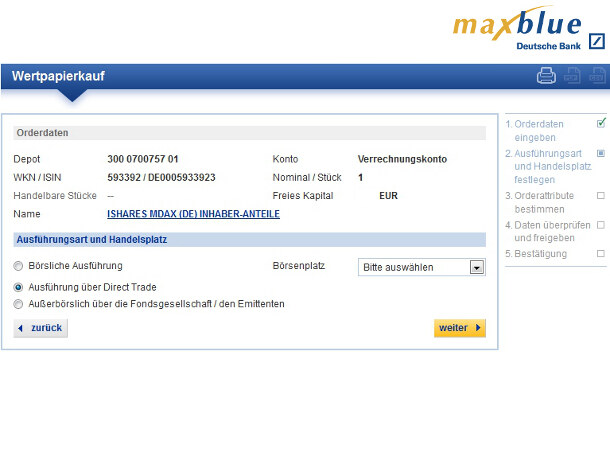Screen dimensions: 610x450
Task: Jump to step 4 Daten überprüfen
Action: (x=545, y=232)
